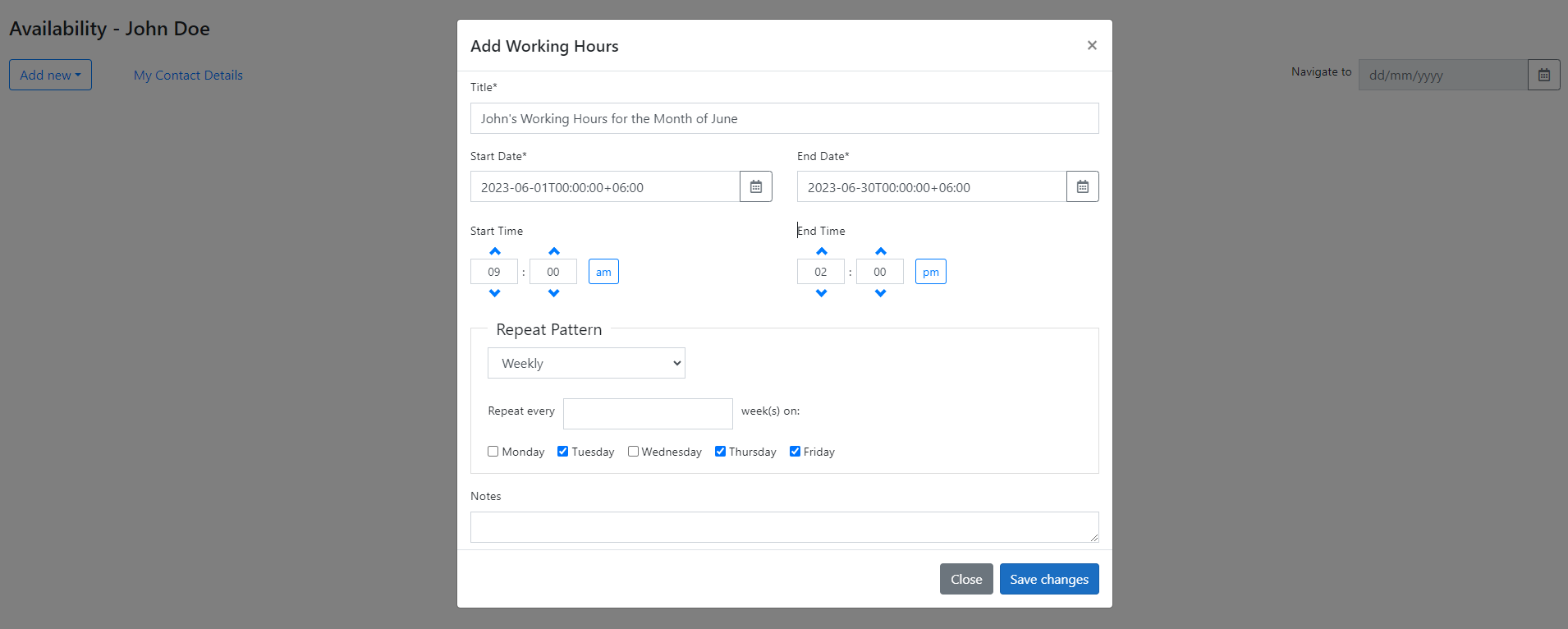The image size is (1568, 629).
Task: Open the Navigate to calendar icon
Action: coord(1543,75)
